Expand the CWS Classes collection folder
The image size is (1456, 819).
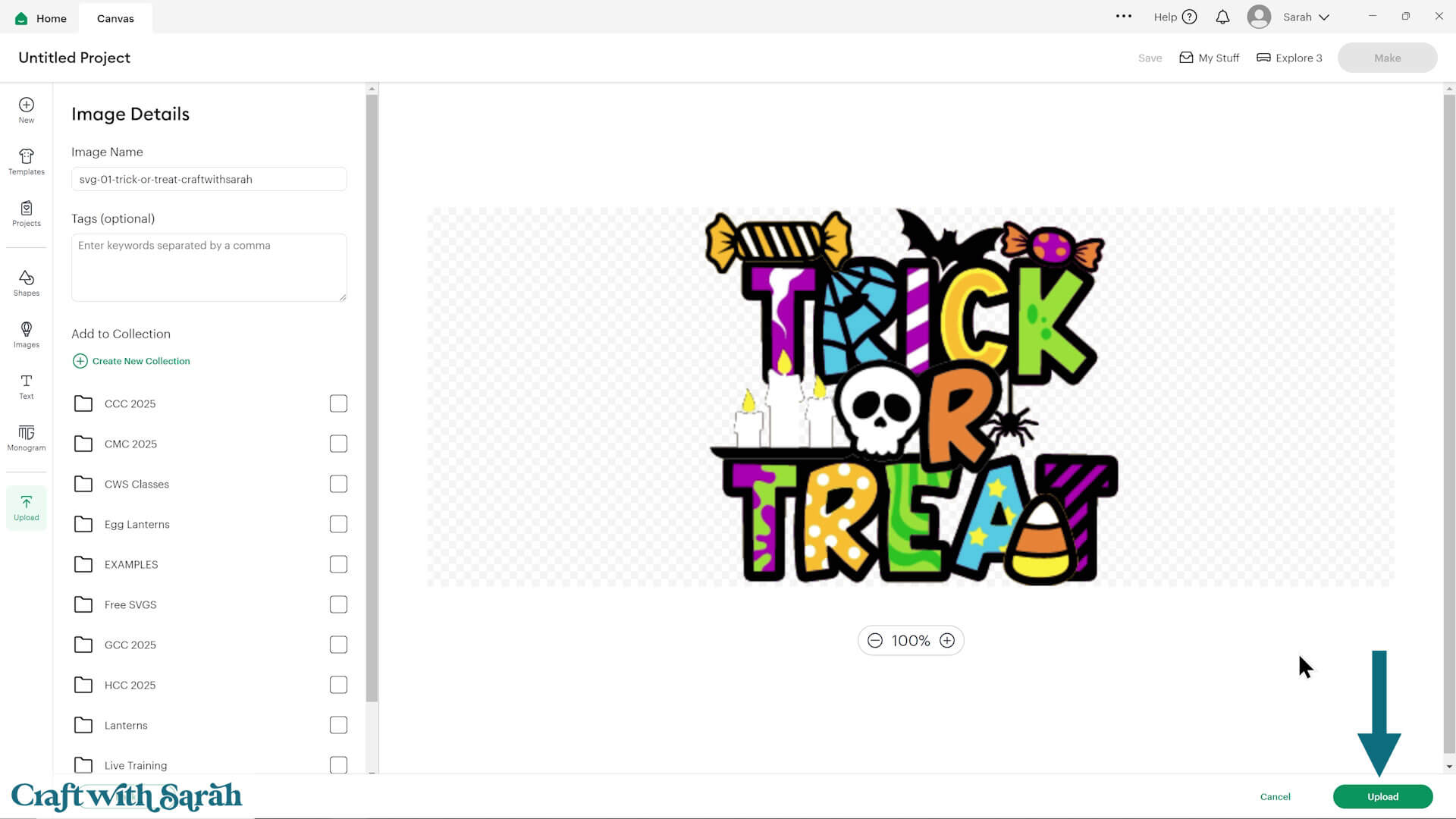(83, 483)
